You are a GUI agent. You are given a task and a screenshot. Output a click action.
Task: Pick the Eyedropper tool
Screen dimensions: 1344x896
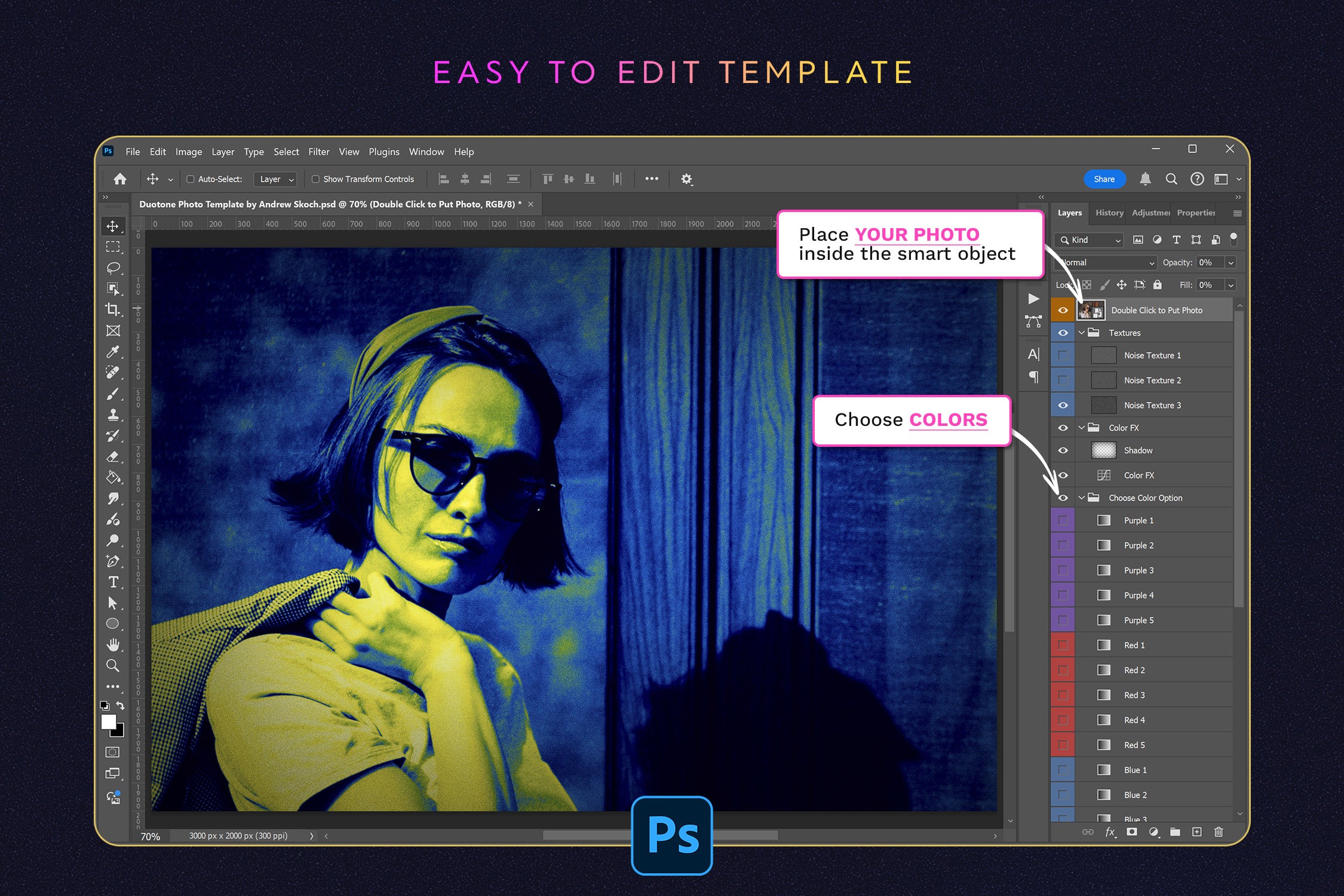[112, 352]
